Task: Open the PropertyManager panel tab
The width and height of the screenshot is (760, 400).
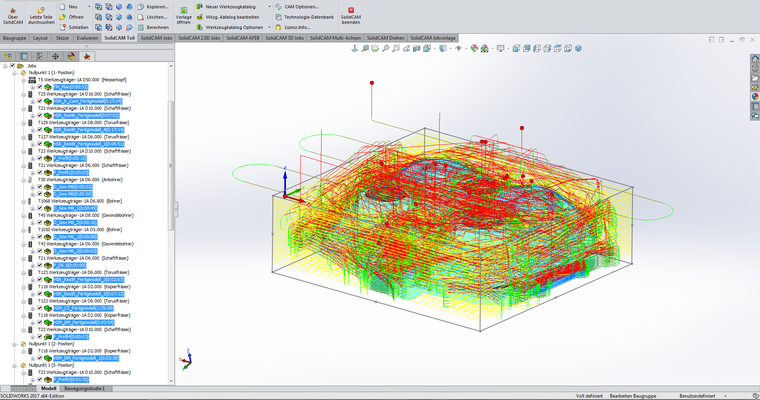Action: [24, 56]
